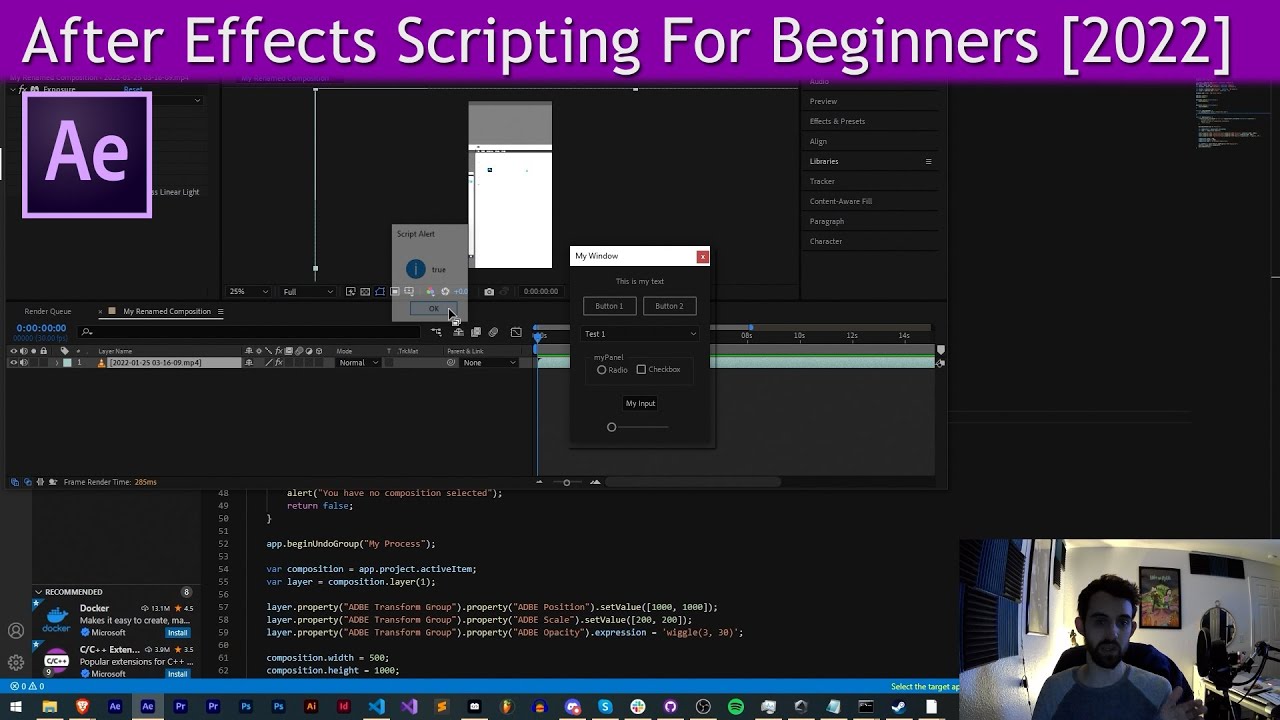Open Adobe InDesign from the taskbar
This screenshot has height=720, width=1280.
pos(343,707)
